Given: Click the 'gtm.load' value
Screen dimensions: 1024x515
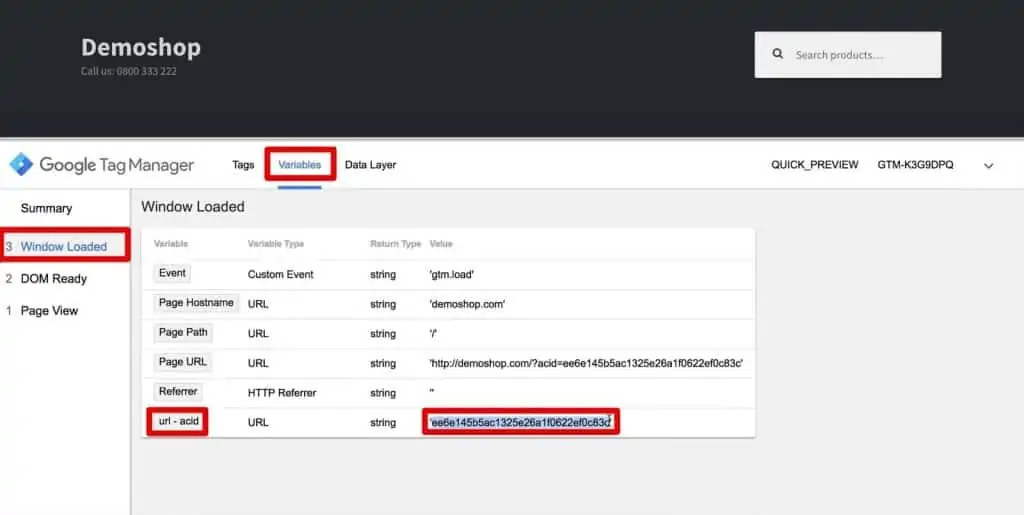Looking at the screenshot, I should coord(451,274).
